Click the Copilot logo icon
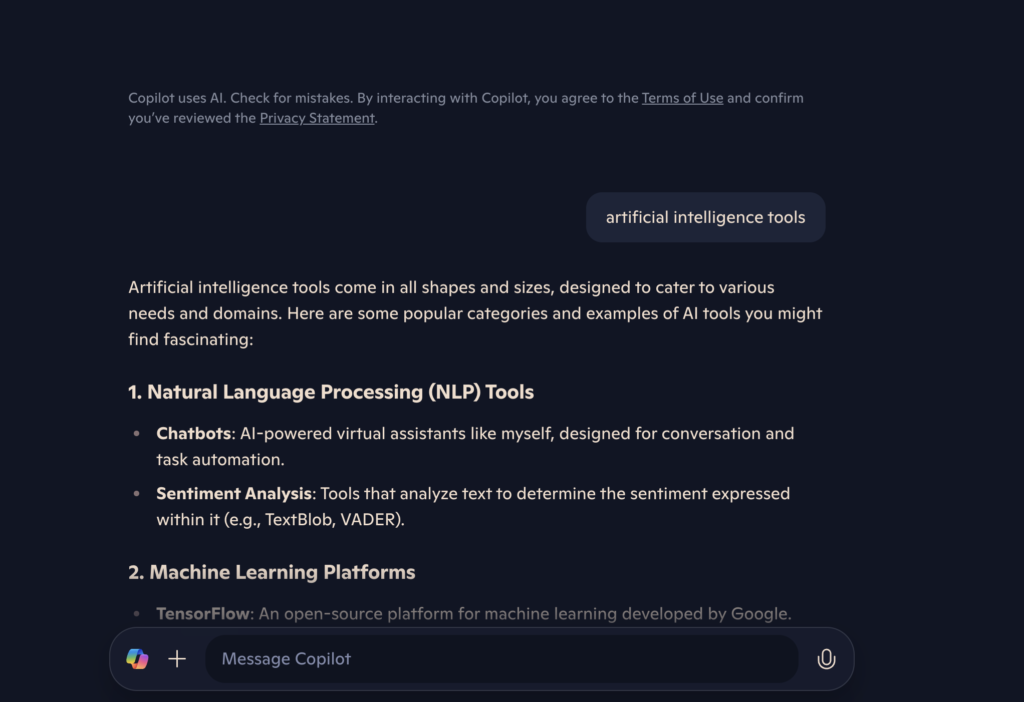Image resolution: width=1024 pixels, height=702 pixels. point(137,659)
